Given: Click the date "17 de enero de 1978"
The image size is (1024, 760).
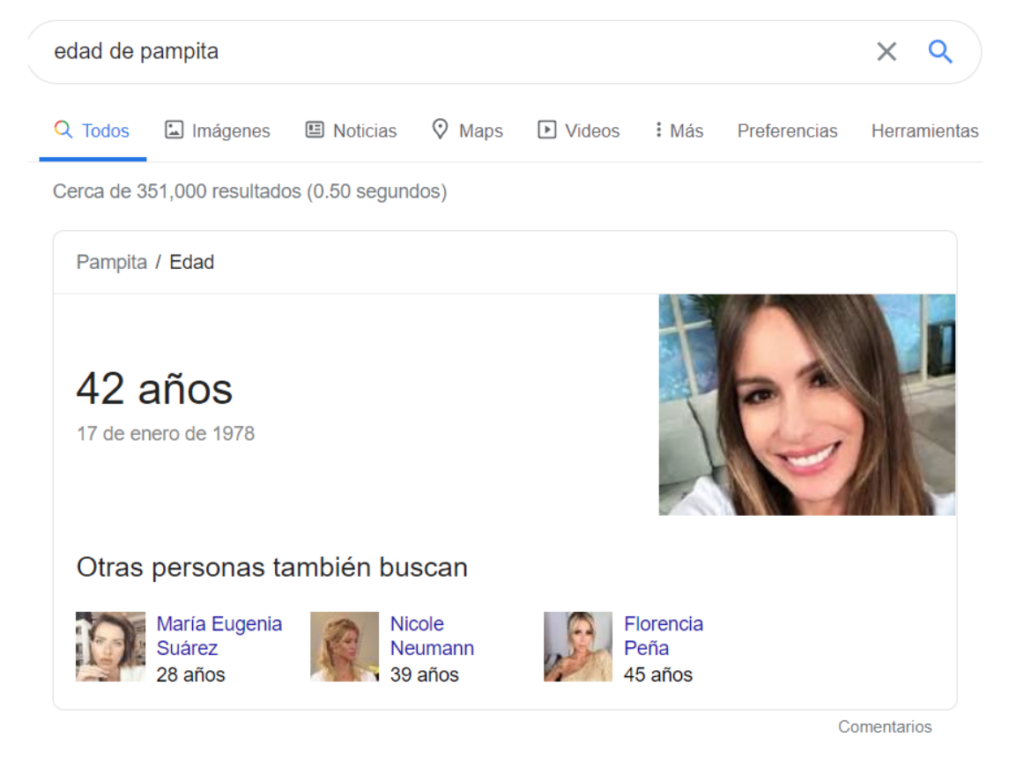Looking at the screenshot, I should pyautogui.click(x=165, y=434).
